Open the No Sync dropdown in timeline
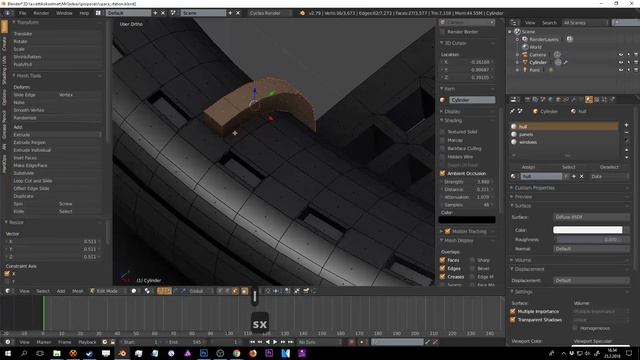640x360 pixels. [x=318, y=342]
